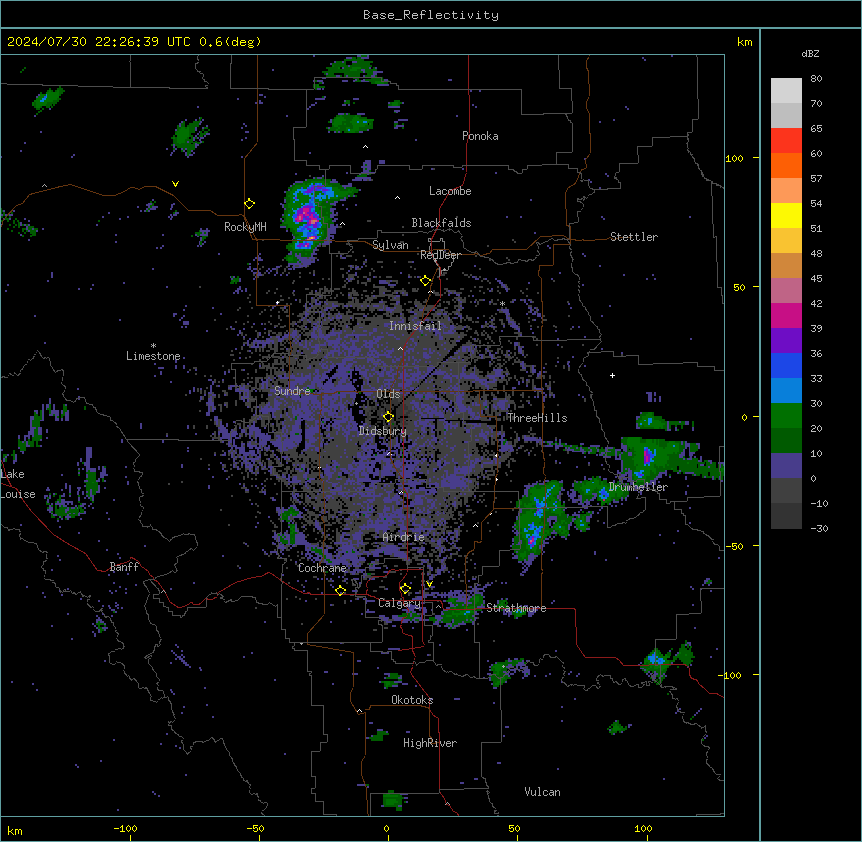Select the Stettler label
Image resolution: width=862 pixels, height=842 pixels.
pos(634,237)
